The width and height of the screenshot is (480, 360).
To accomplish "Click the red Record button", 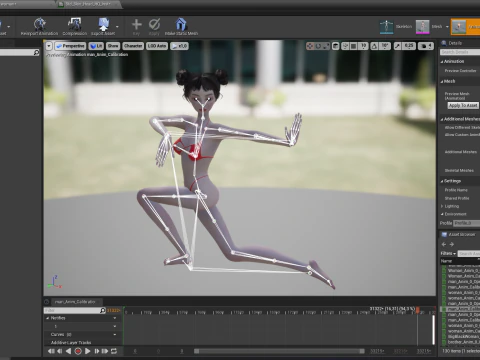I will tap(78, 351).
